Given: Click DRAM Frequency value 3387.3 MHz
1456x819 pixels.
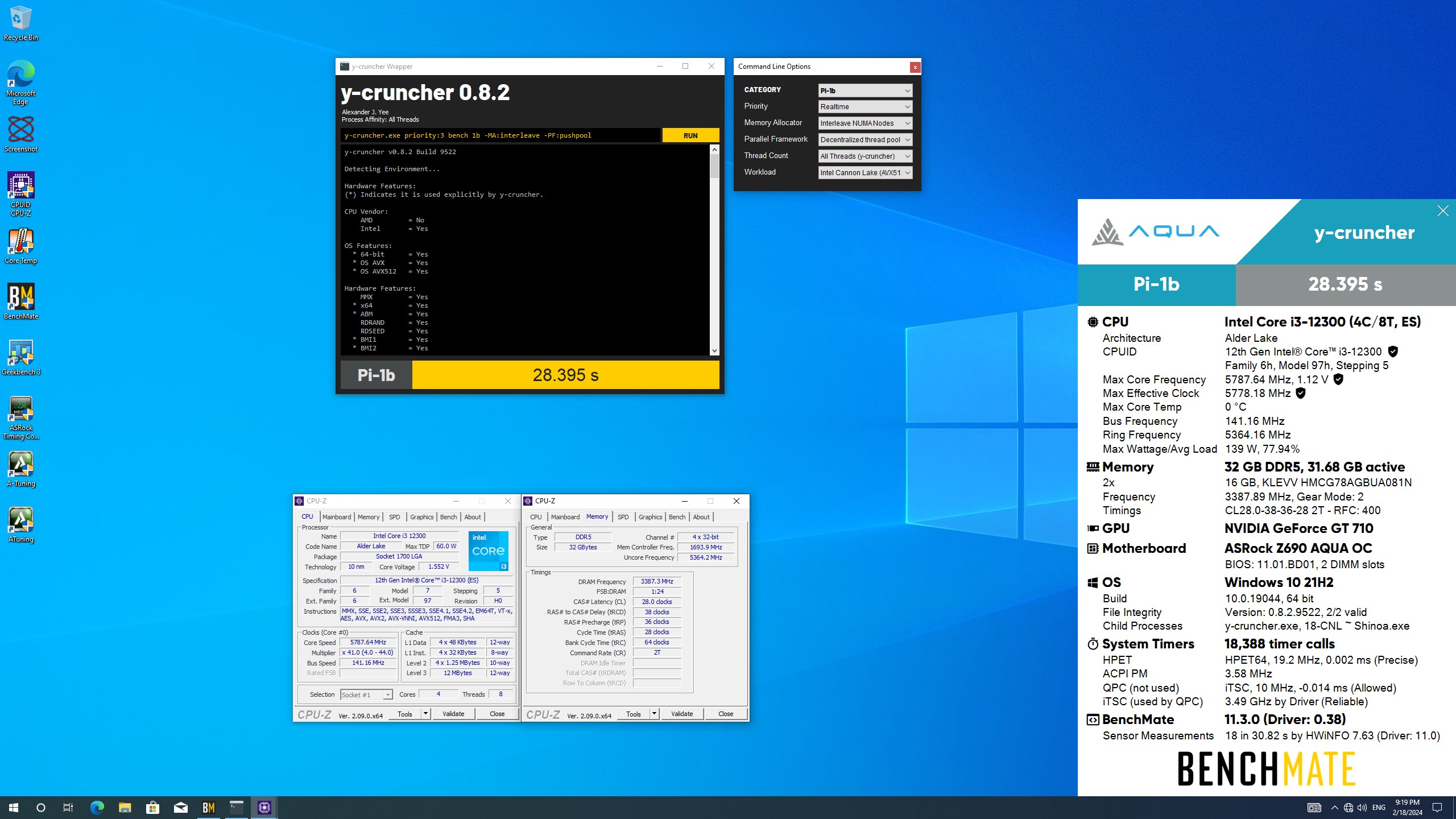Looking at the screenshot, I should click(657, 581).
